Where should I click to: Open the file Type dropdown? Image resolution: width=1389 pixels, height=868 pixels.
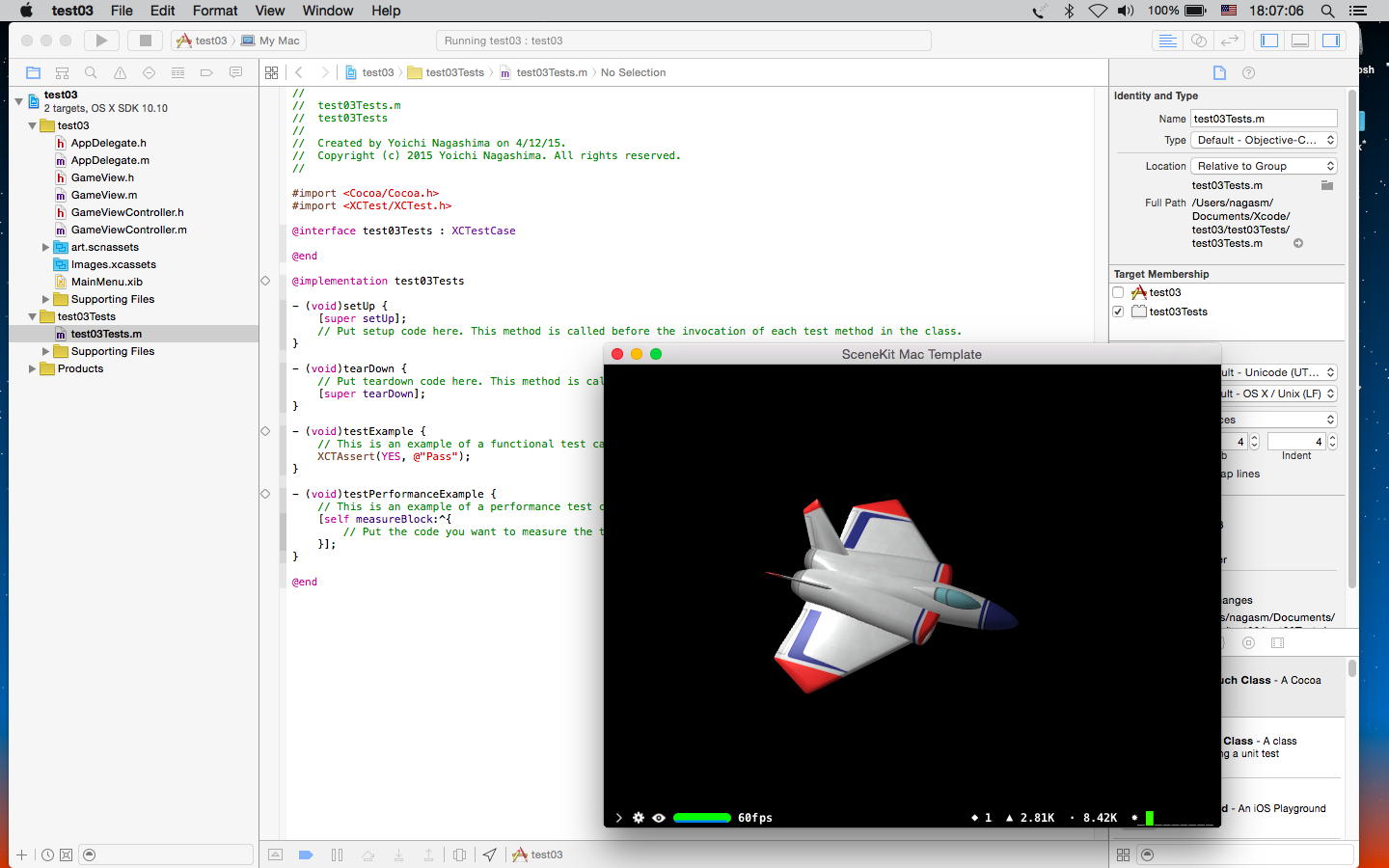pos(1264,140)
